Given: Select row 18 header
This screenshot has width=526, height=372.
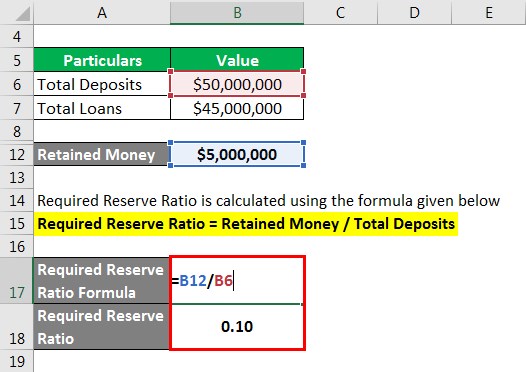Looking at the screenshot, I should click(17, 327).
